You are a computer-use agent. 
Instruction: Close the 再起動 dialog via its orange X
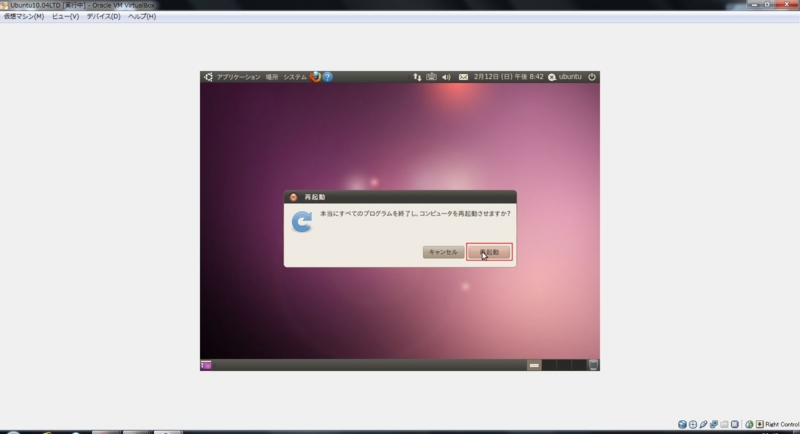point(293,197)
